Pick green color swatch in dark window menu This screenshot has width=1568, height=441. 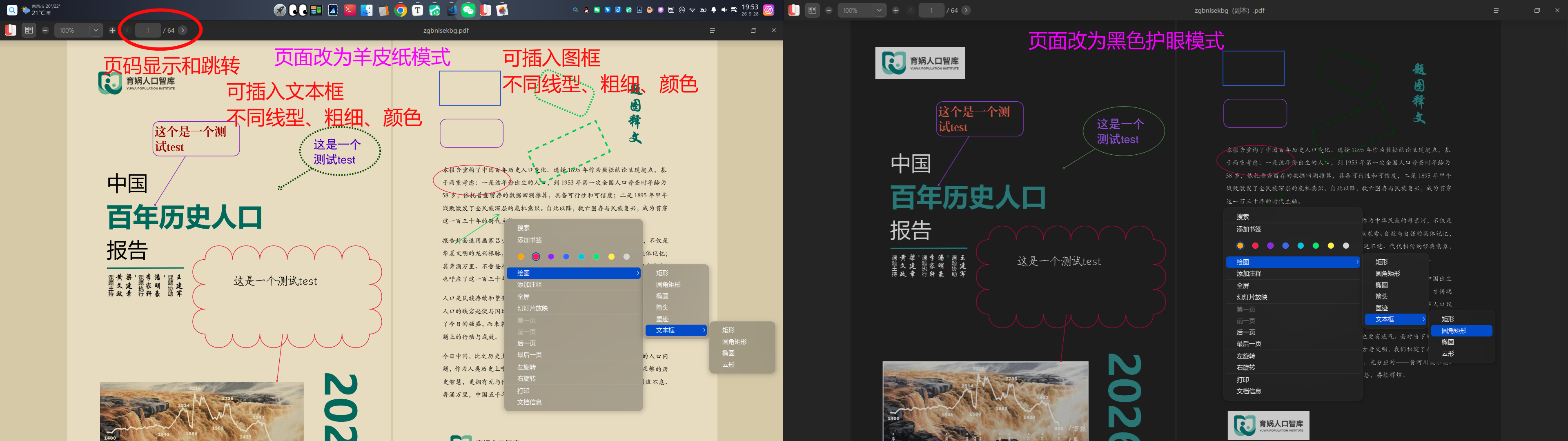click(x=1315, y=245)
